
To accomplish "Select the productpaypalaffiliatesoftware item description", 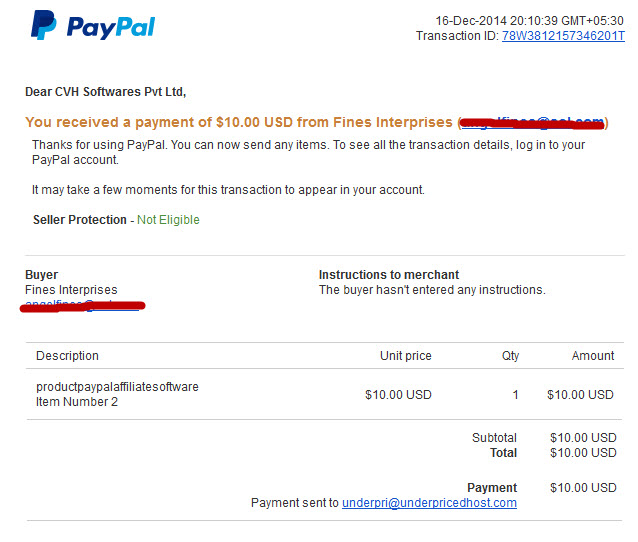I will tap(117, 387).
